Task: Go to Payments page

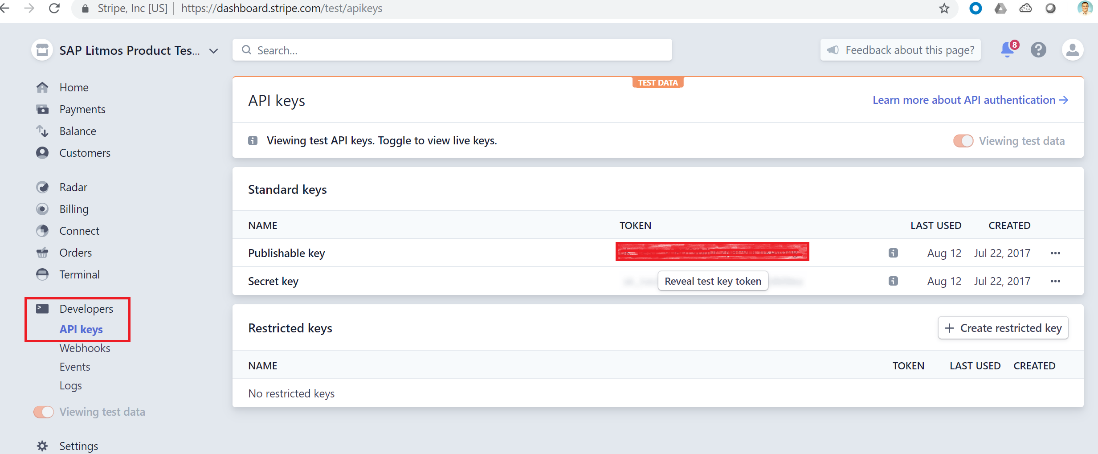Action: click(82, 109)
